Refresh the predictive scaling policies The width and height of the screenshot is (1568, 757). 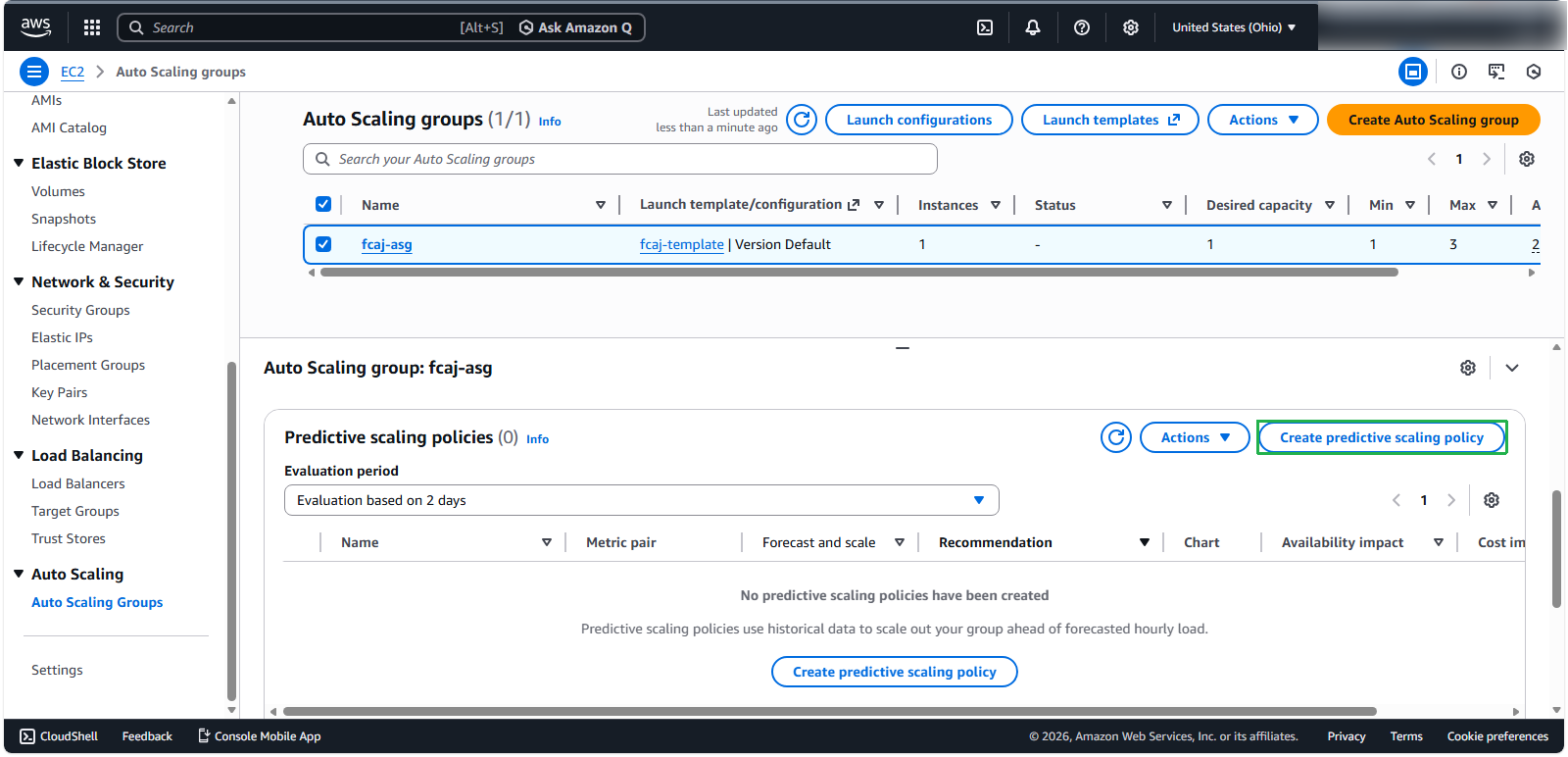1116,437
